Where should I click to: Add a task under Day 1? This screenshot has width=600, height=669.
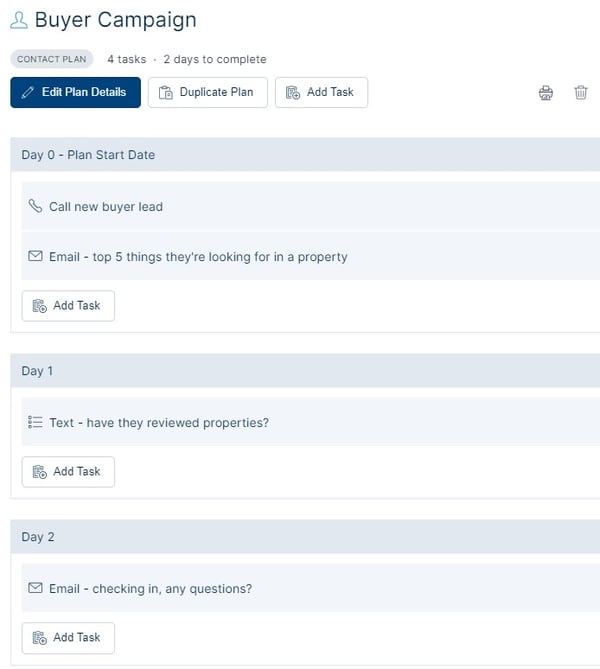68,472
